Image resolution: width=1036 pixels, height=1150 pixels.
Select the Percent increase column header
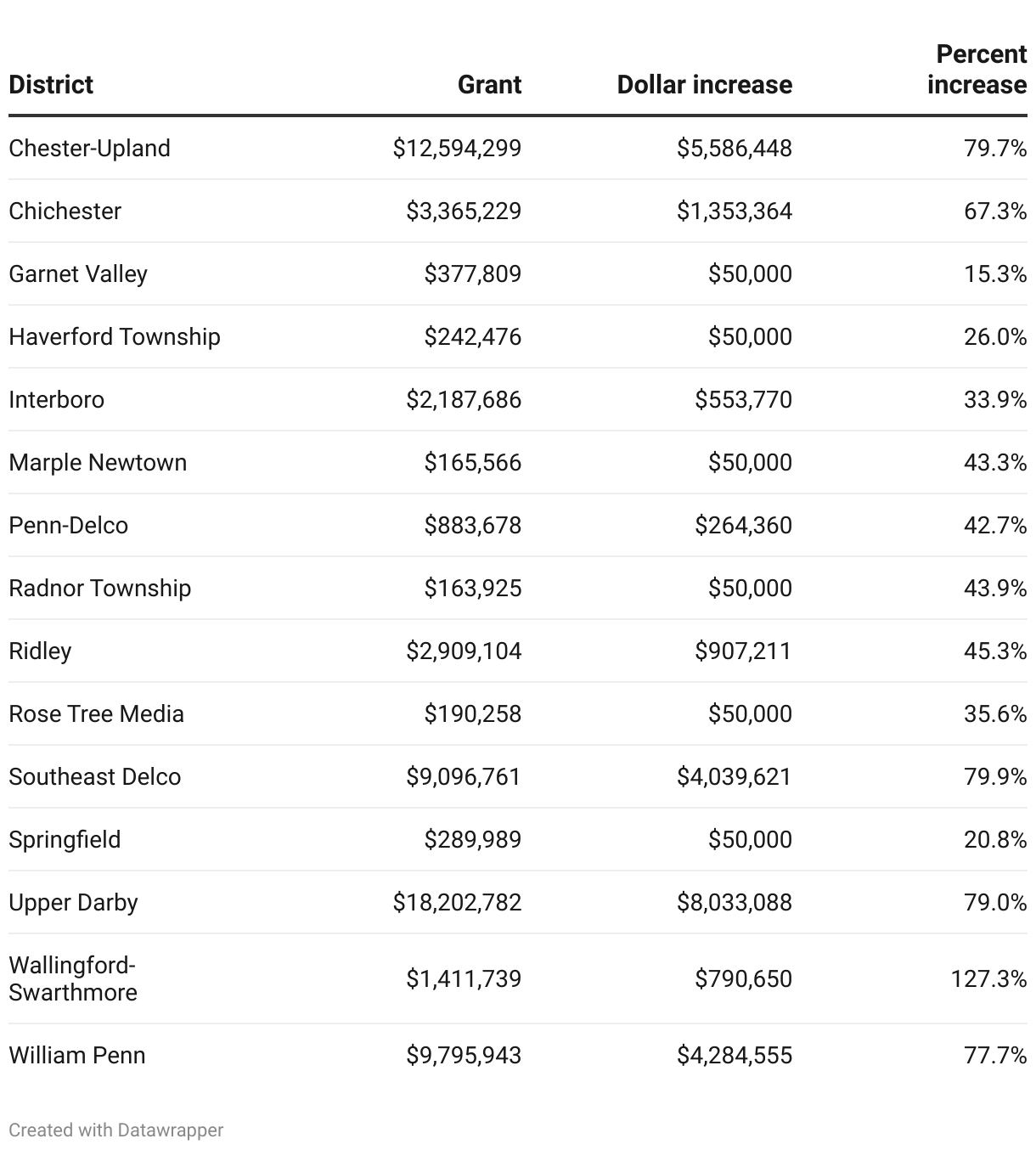pos(977,70)
